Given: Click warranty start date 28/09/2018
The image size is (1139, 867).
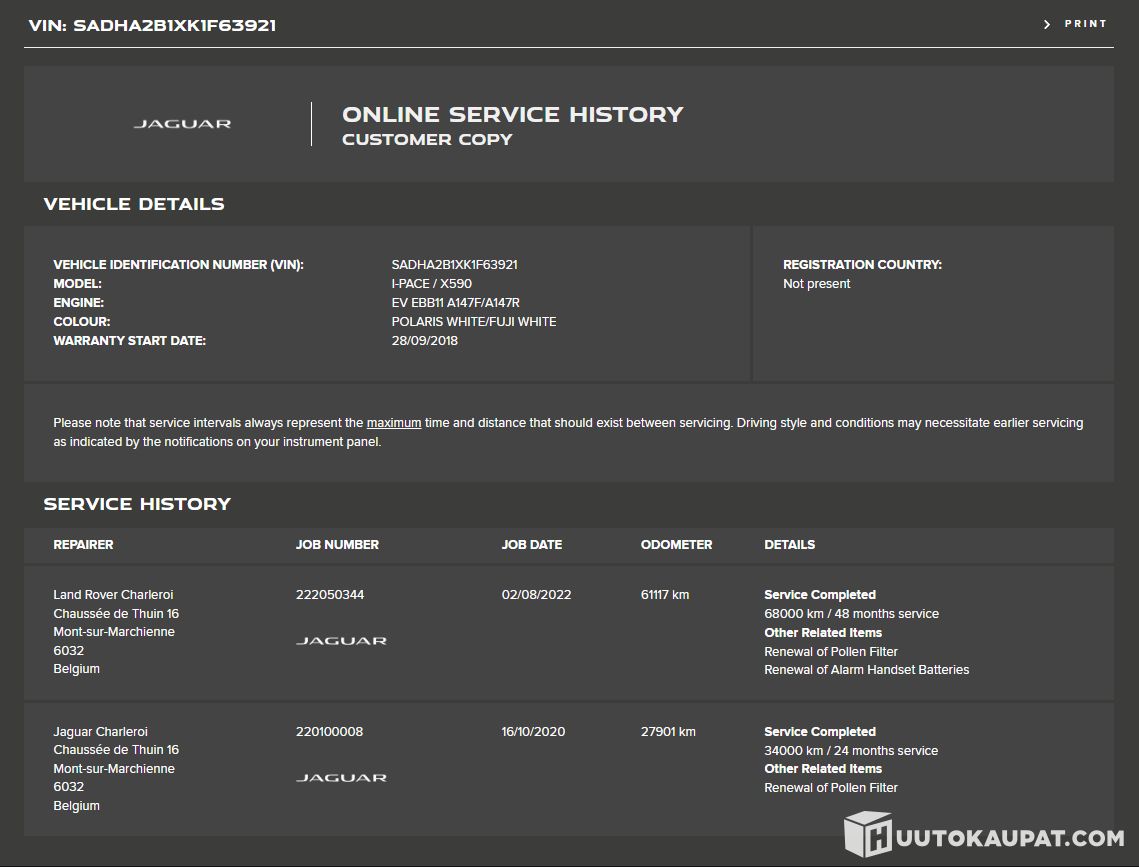Looking at the screenshot, I should coord(424,341).
